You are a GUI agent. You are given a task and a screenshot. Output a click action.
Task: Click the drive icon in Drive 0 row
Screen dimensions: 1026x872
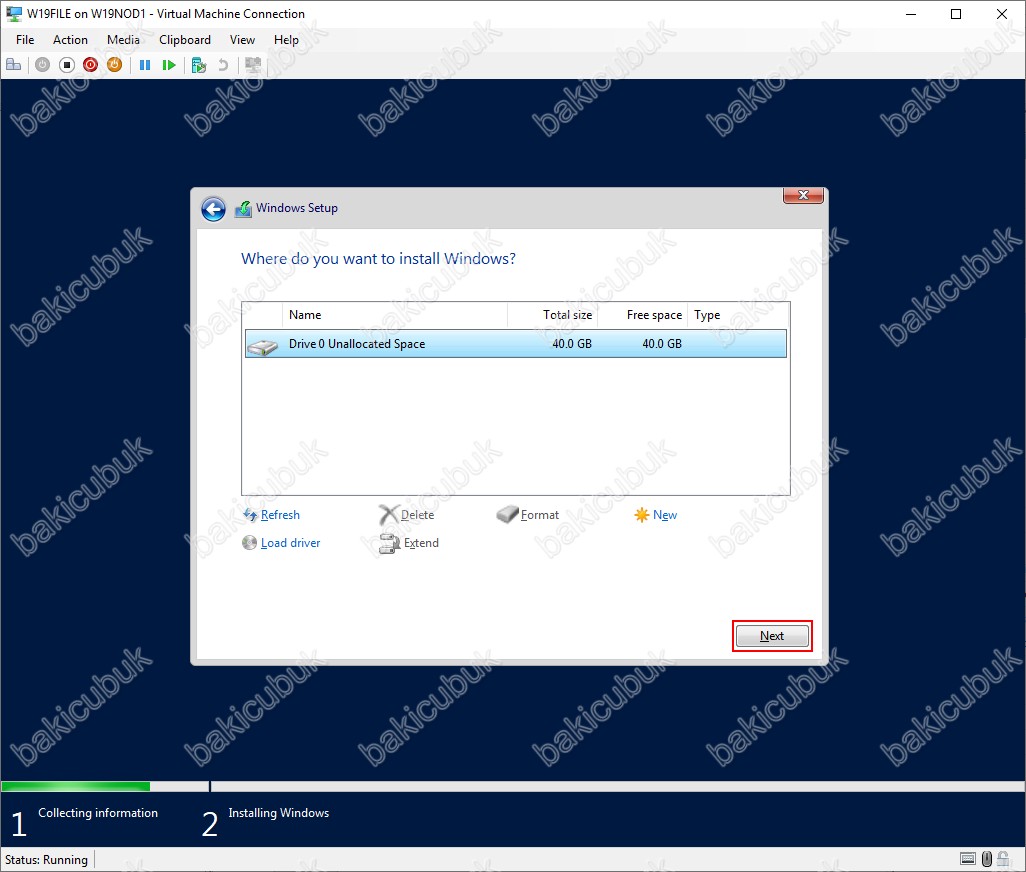[x=262, y=347]
